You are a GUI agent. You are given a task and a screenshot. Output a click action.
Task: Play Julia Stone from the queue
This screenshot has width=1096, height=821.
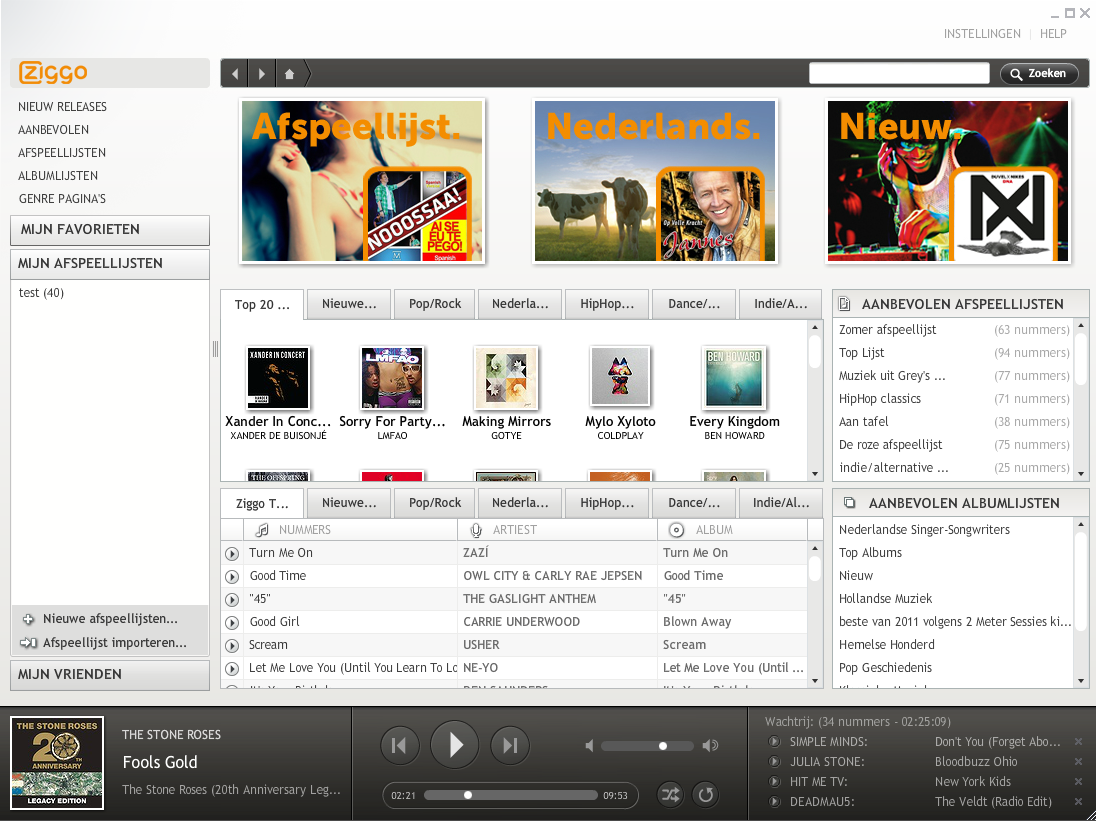point(774,762)
